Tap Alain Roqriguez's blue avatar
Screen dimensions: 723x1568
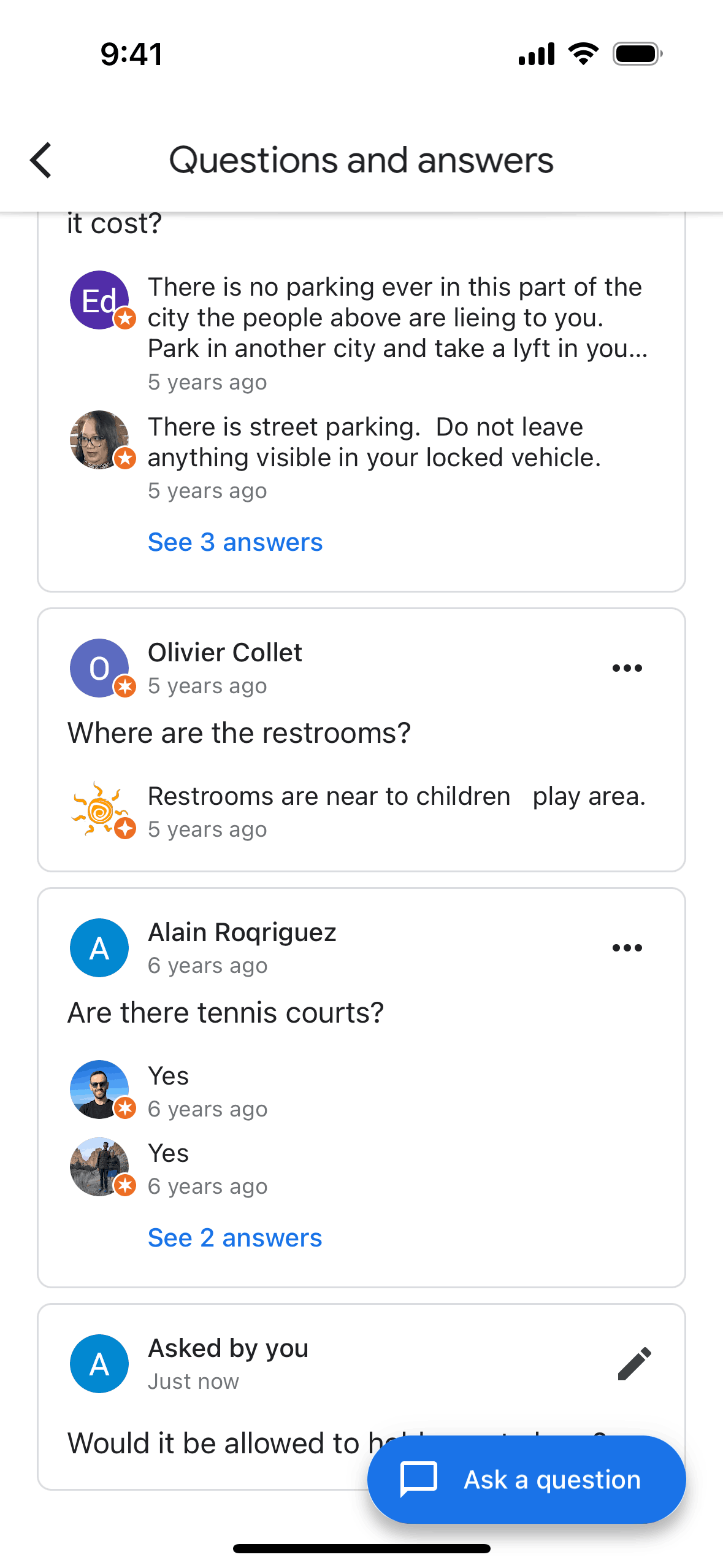[x=99, y=948]
